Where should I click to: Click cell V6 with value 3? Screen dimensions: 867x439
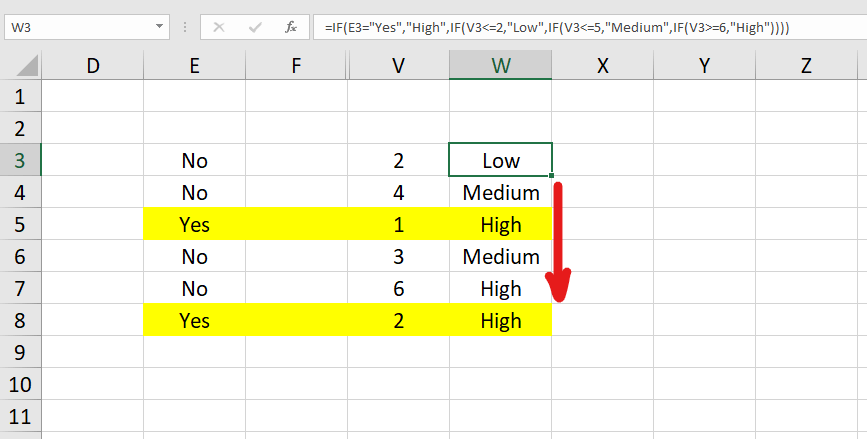point(398,257)
